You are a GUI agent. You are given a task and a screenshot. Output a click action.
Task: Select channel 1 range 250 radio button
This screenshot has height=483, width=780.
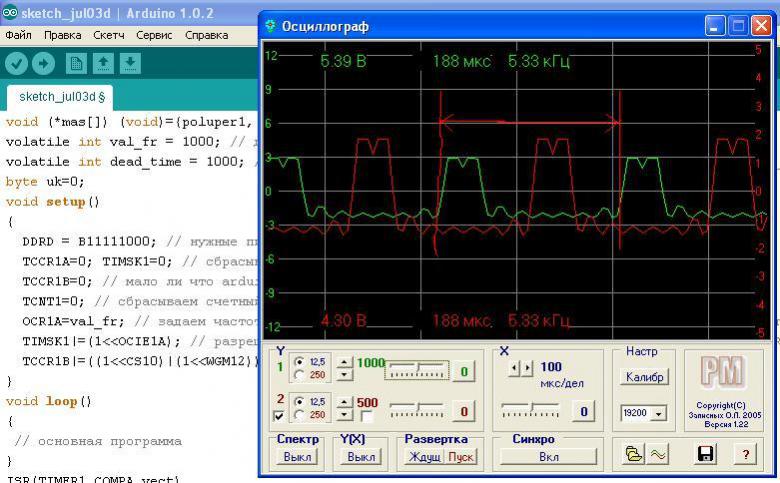(299, 375)
